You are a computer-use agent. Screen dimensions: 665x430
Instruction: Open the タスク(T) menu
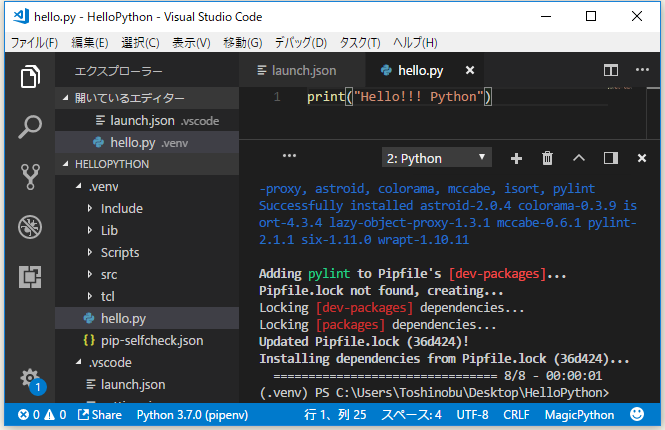click(x=360, y=42)
